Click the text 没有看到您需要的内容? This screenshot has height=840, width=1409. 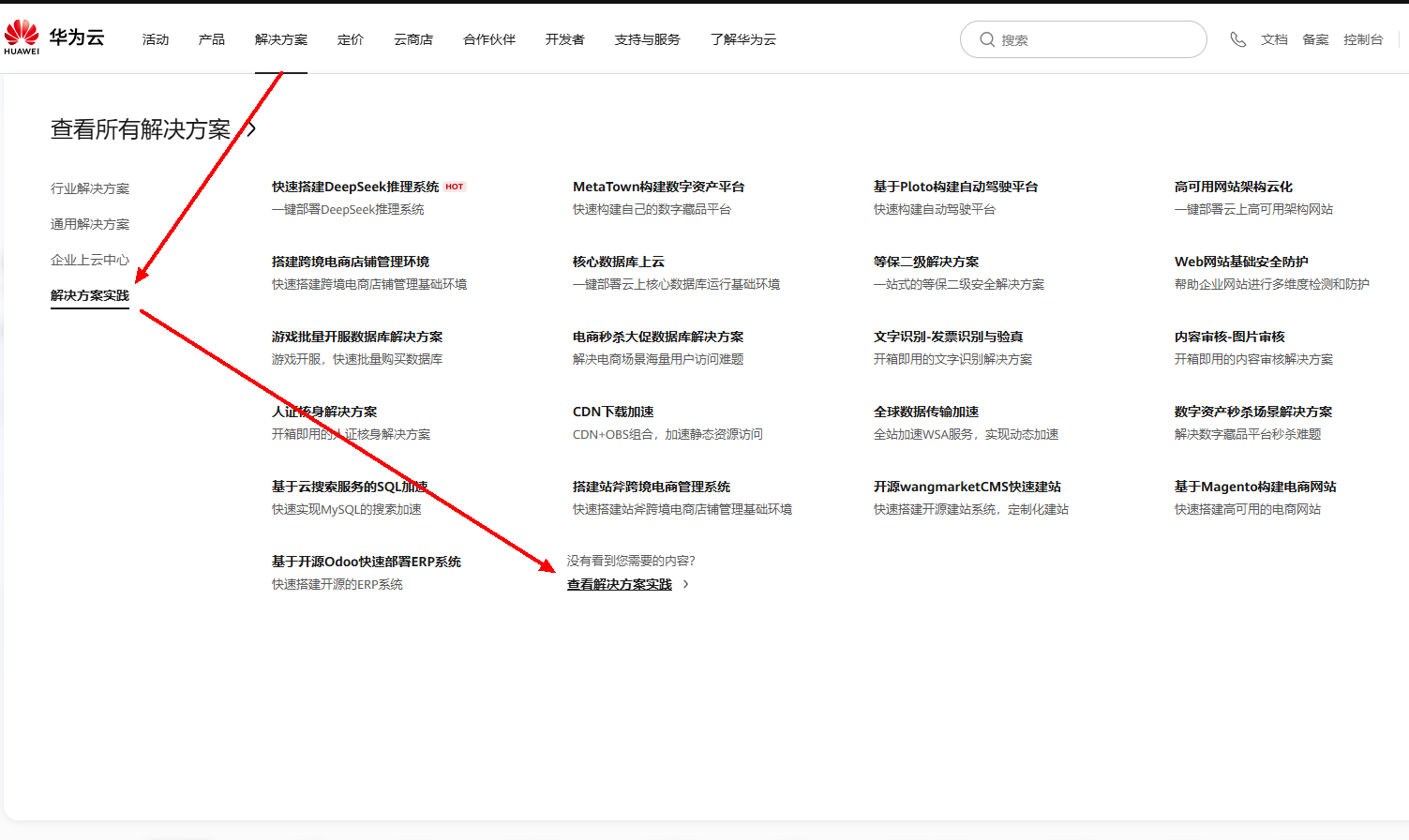tap(631, 561)
